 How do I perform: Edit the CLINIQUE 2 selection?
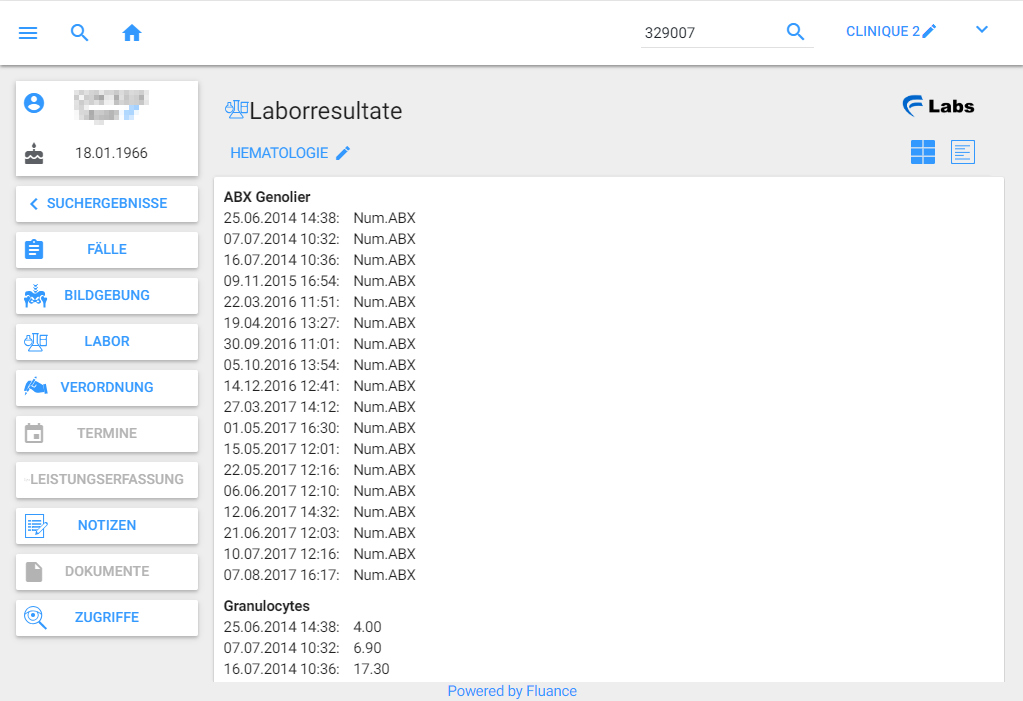(x=891, y=32)
